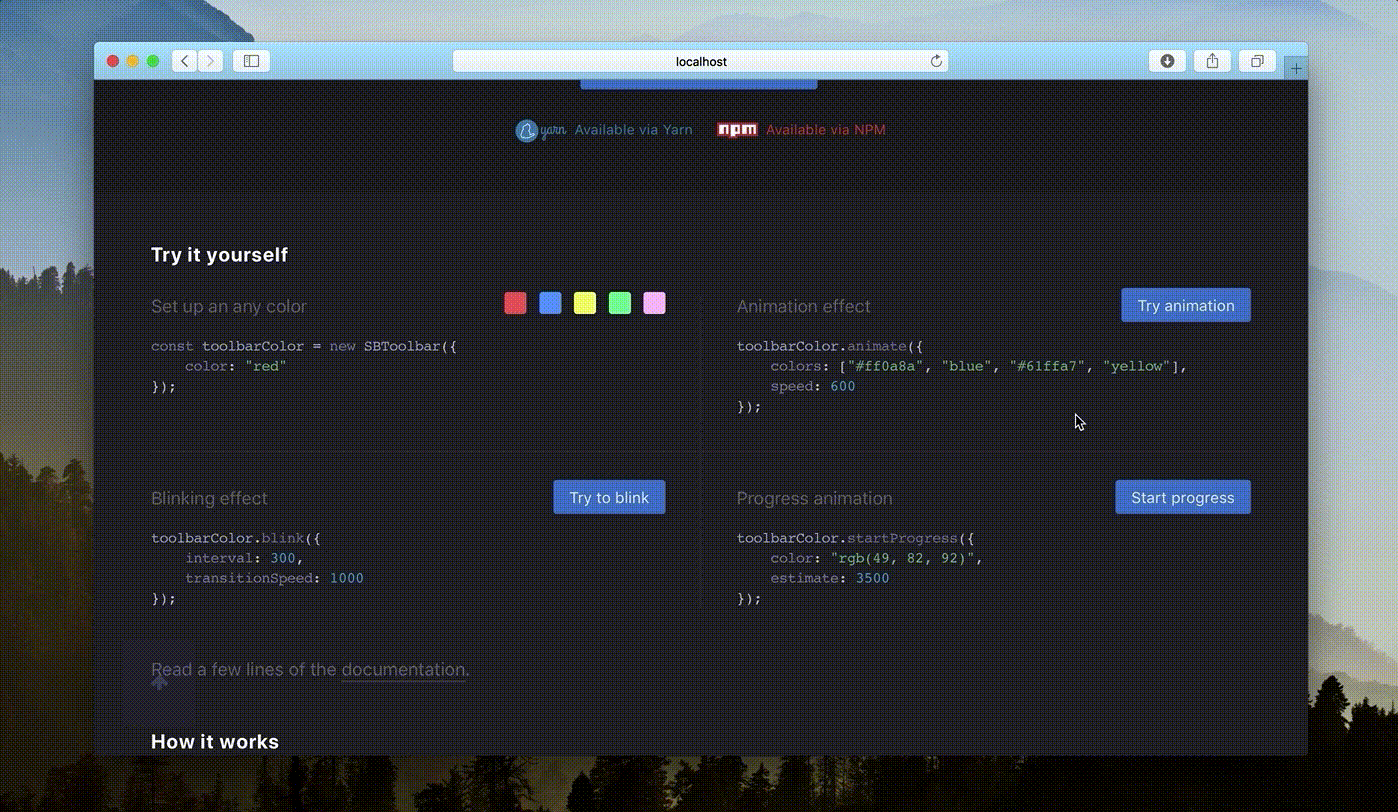
Task: Open the Safari downloads button
Action: pyautogui.click(x=1167, y=61)
